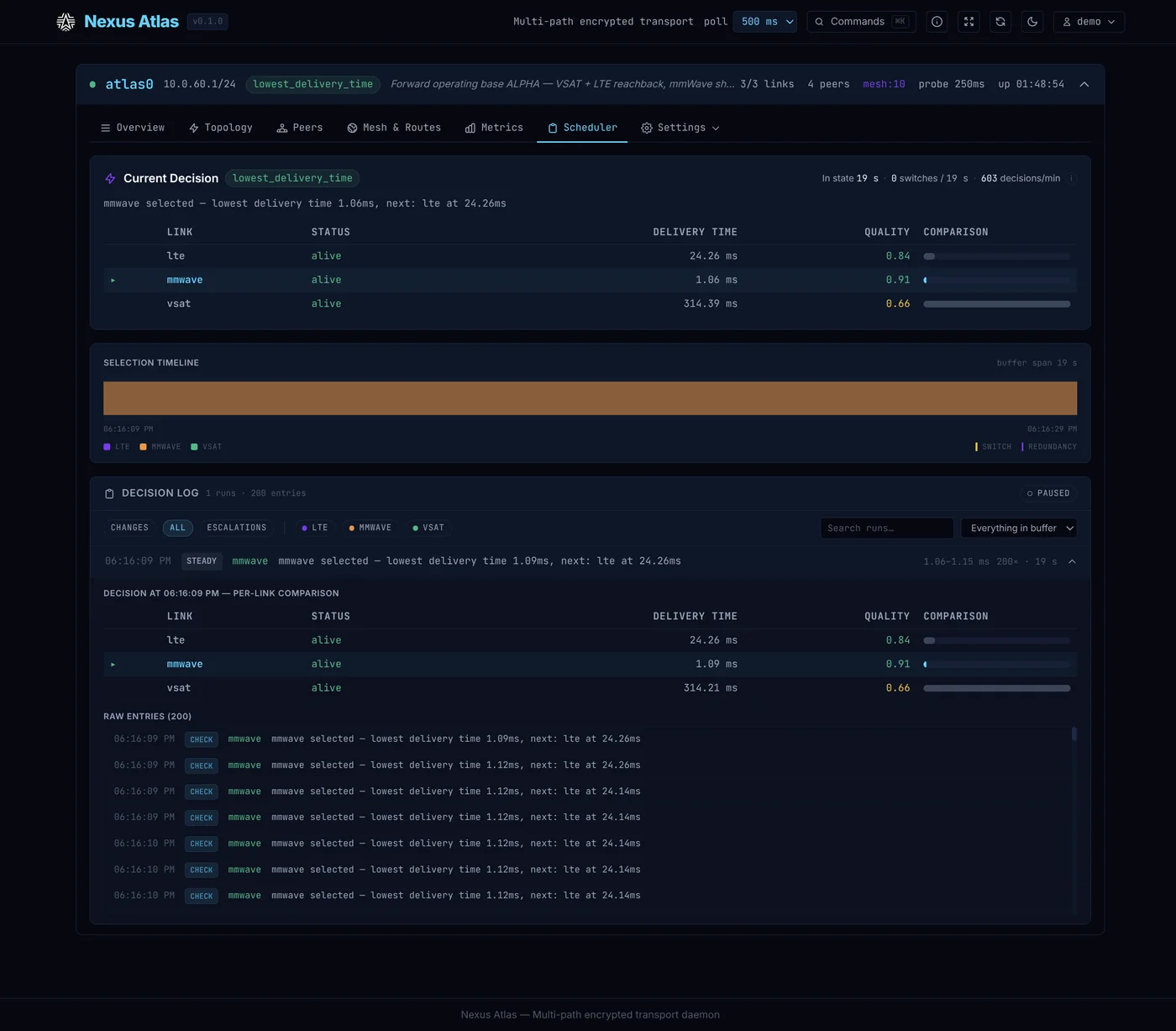
Task: Switch to the Mesh & Routes tab
Action: point(394,128)
